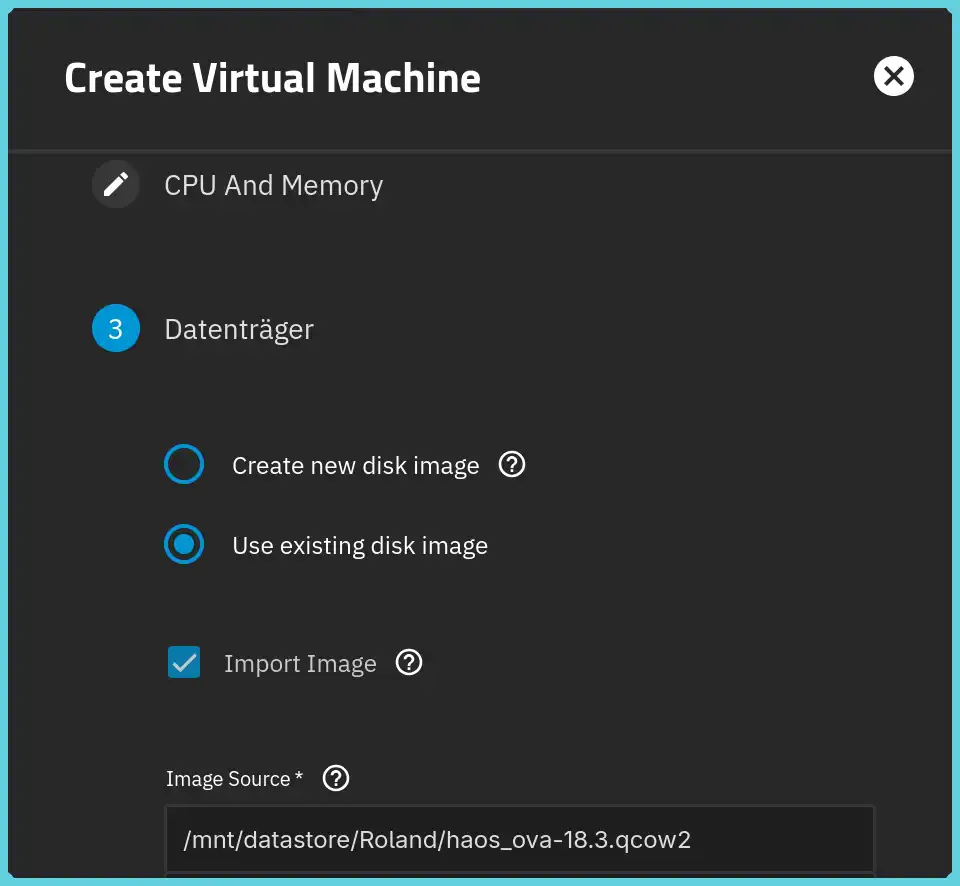This screenshot has height=886, width=960.
Task: Select the Use existing disk image radio button
Action: (x=184, y=544)
